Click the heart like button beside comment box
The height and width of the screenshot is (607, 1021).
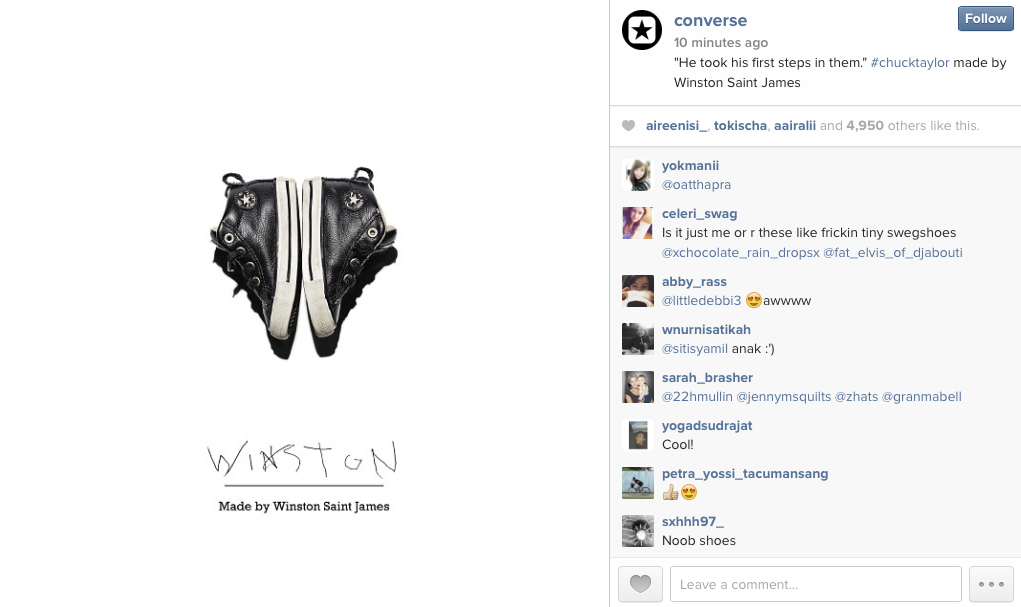pyautogui.click(x=640, y=584)
